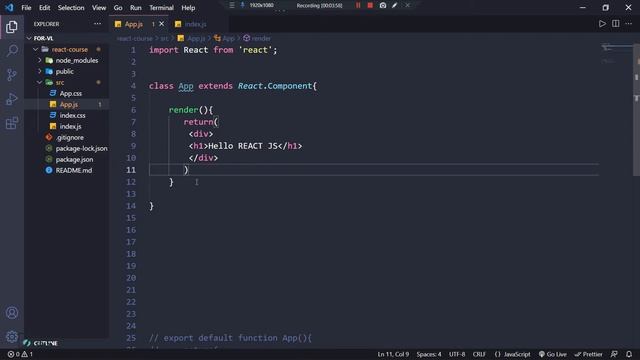
Task: Change UTF-8 file encoding
Action: pyautogui.click(x=457, y=354)
